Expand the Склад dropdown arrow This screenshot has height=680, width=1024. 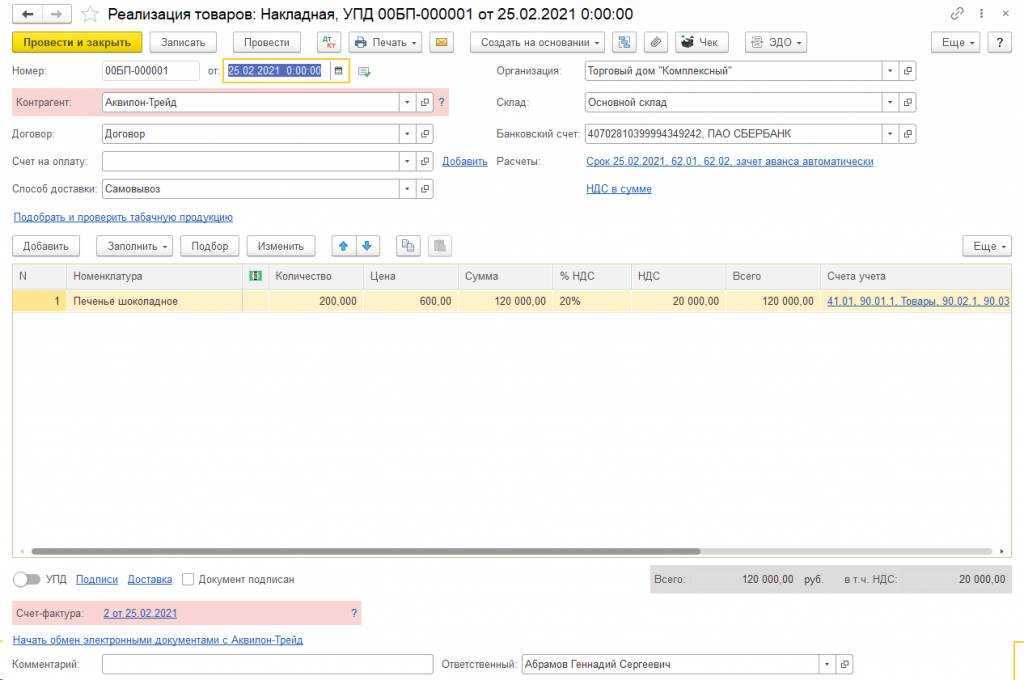(x=889, y=102)
